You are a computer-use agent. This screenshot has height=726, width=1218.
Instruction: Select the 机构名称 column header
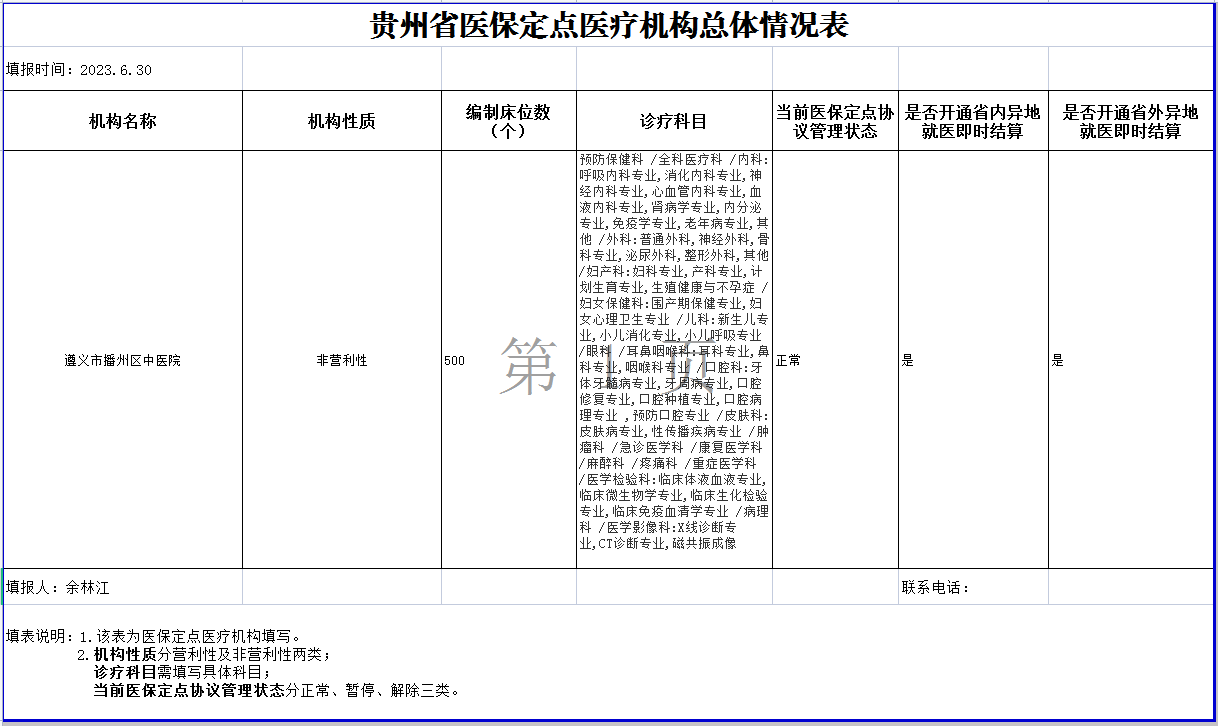[120, 120]
